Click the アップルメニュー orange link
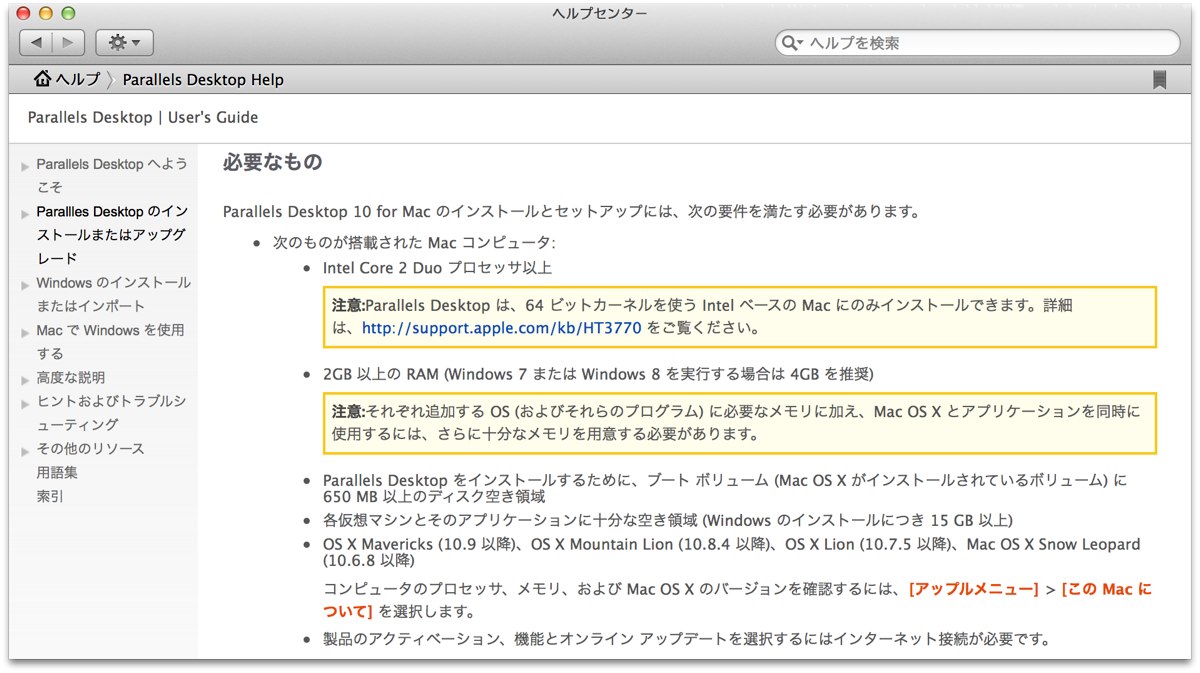Viewport: 1200px width, 673px height. 974,590
